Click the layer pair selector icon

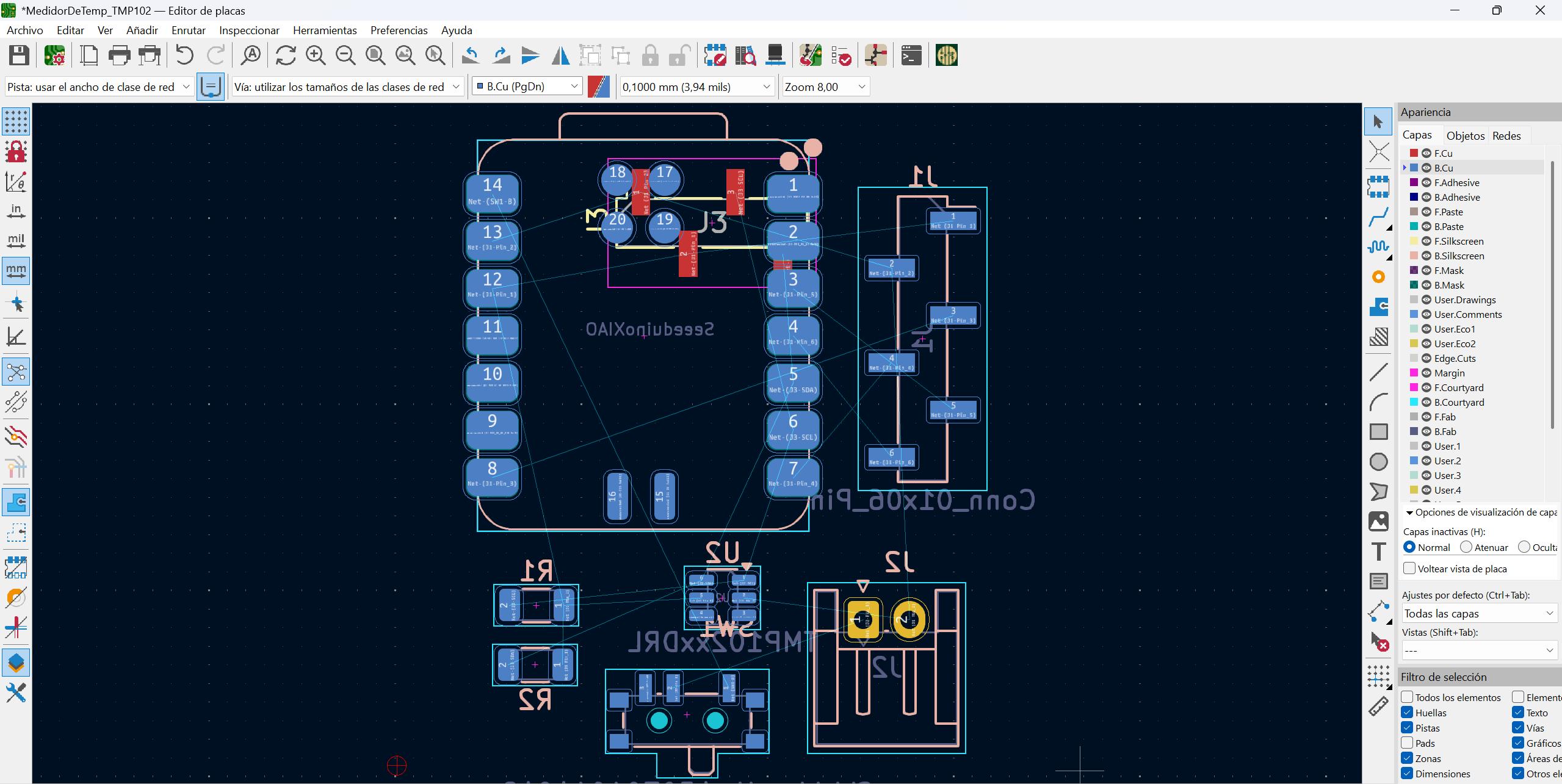pos(599,87)
